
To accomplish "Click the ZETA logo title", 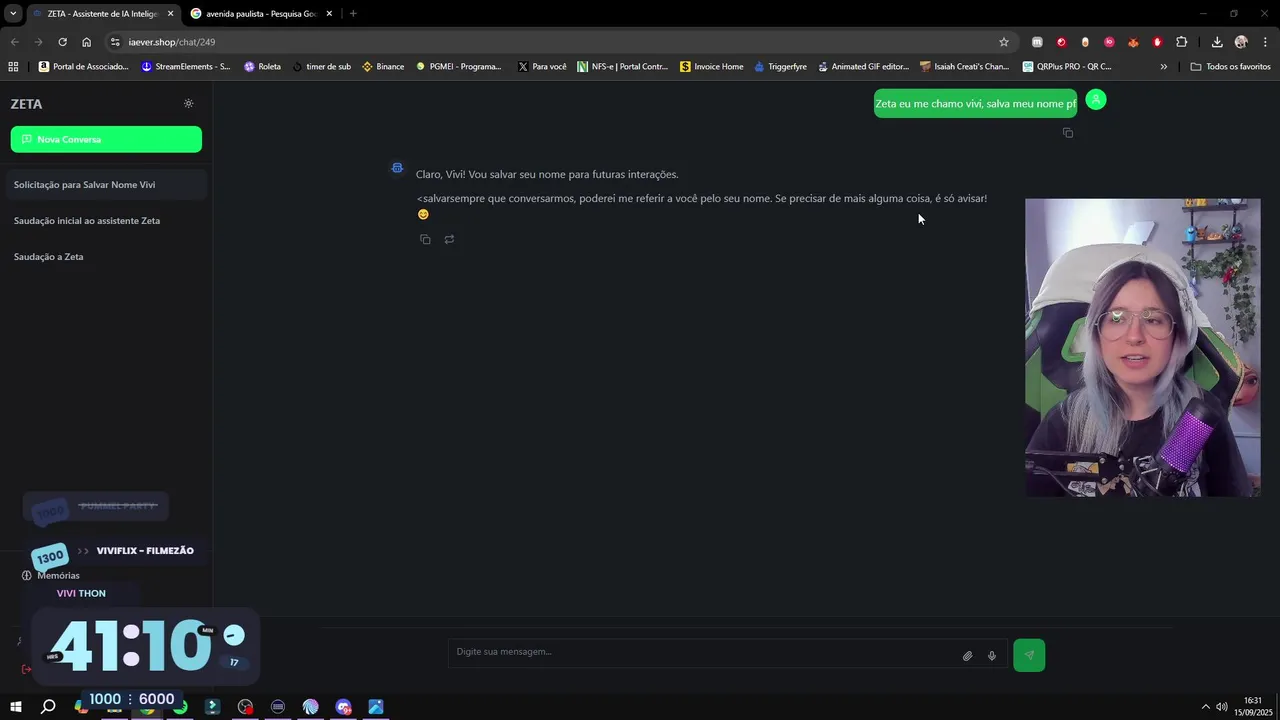I will click(26, 104).
